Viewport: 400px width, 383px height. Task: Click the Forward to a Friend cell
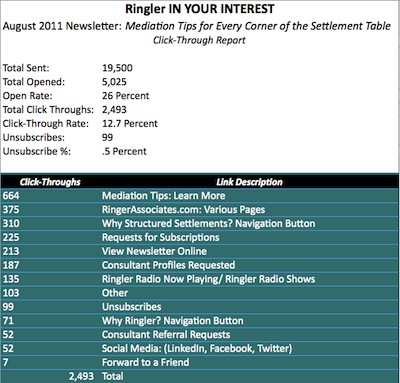point(145,362)
